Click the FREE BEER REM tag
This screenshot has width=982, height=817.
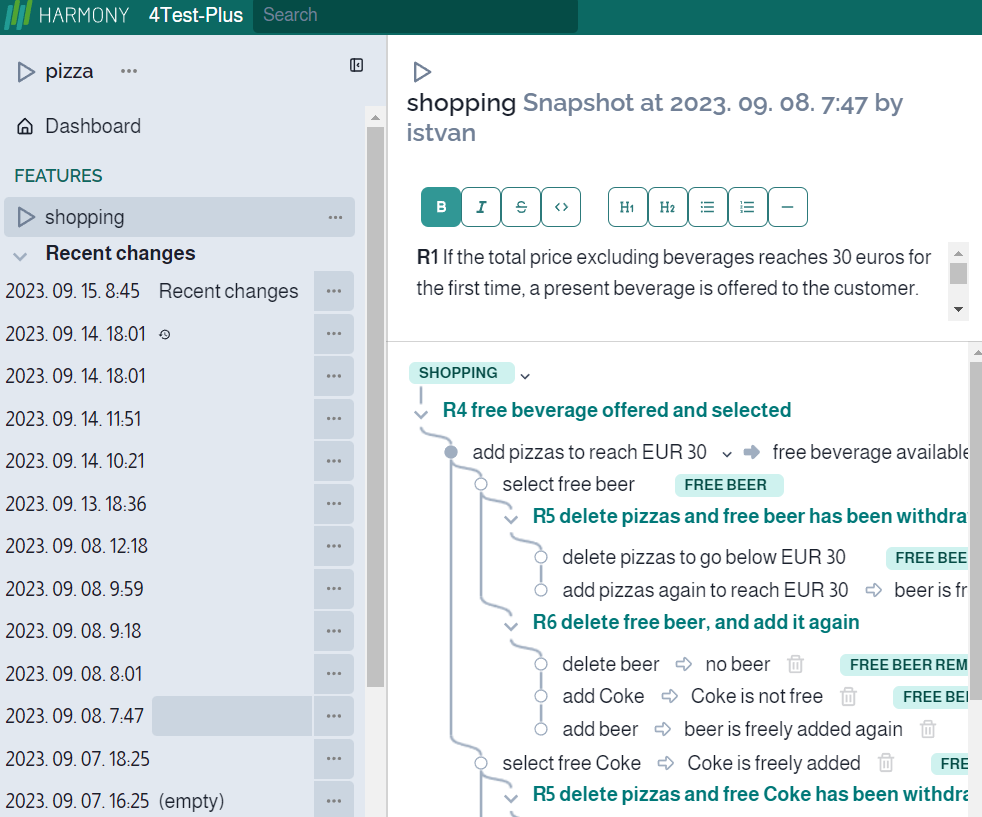(x=904, y=665)
